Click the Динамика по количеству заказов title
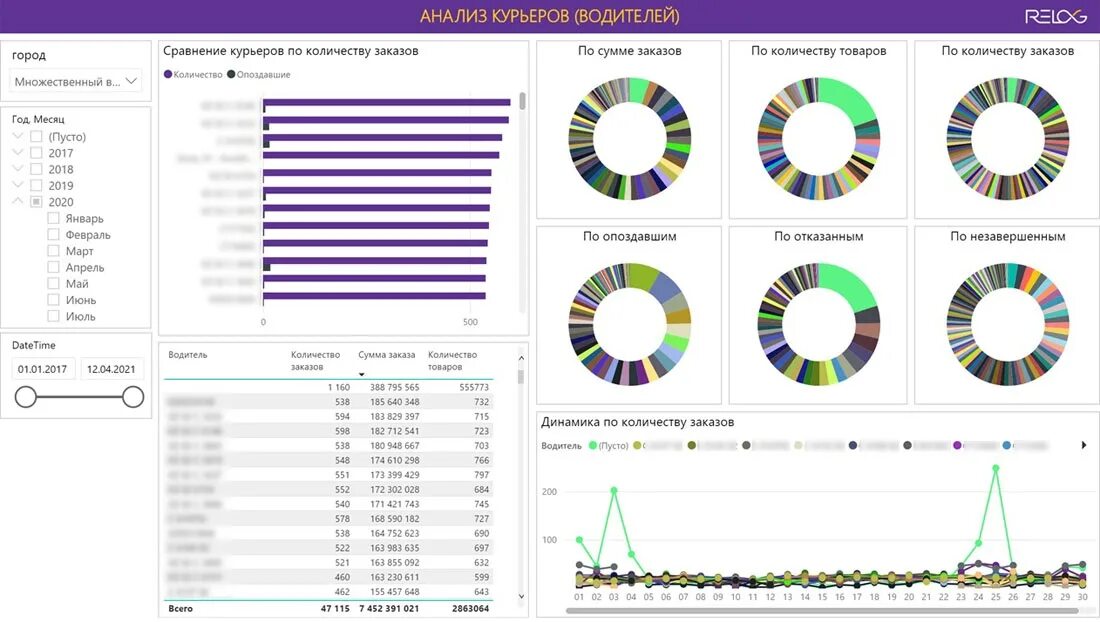Viewport: 1100px width, 622px height. (x=637, y=422)
